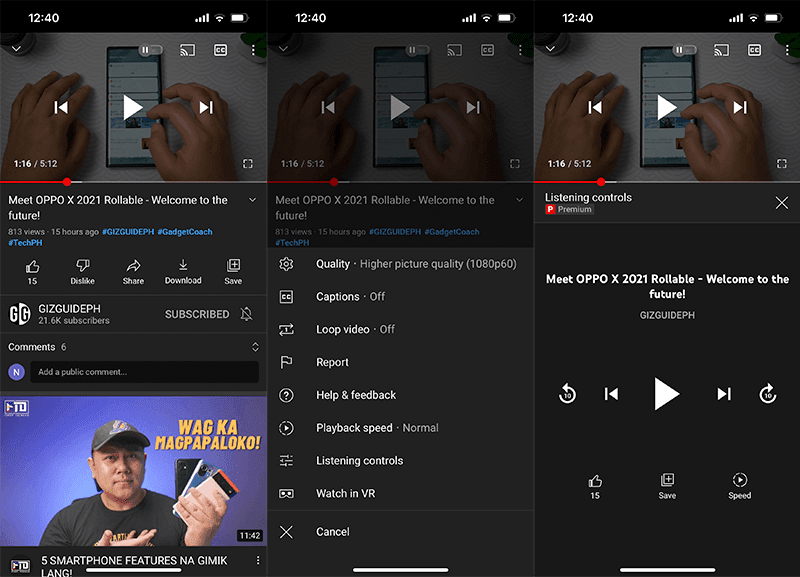Open Help & feedback menu item
The height and width of the screenshot is (577, 800).
point(401,395)
